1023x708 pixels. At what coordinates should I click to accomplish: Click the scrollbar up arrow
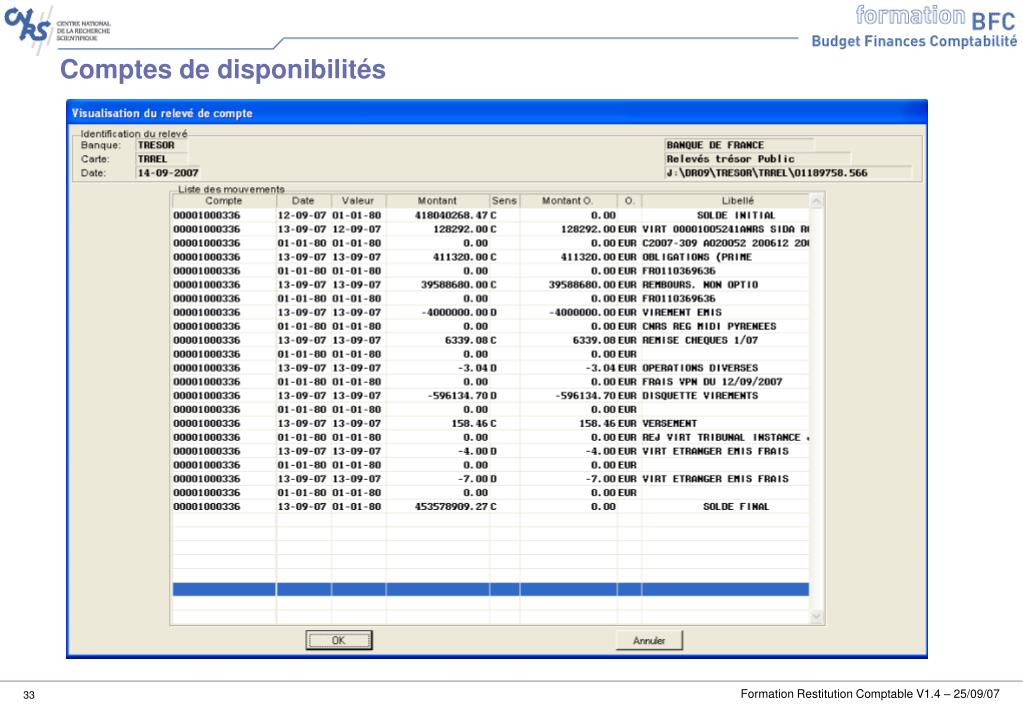coord(817,201)
